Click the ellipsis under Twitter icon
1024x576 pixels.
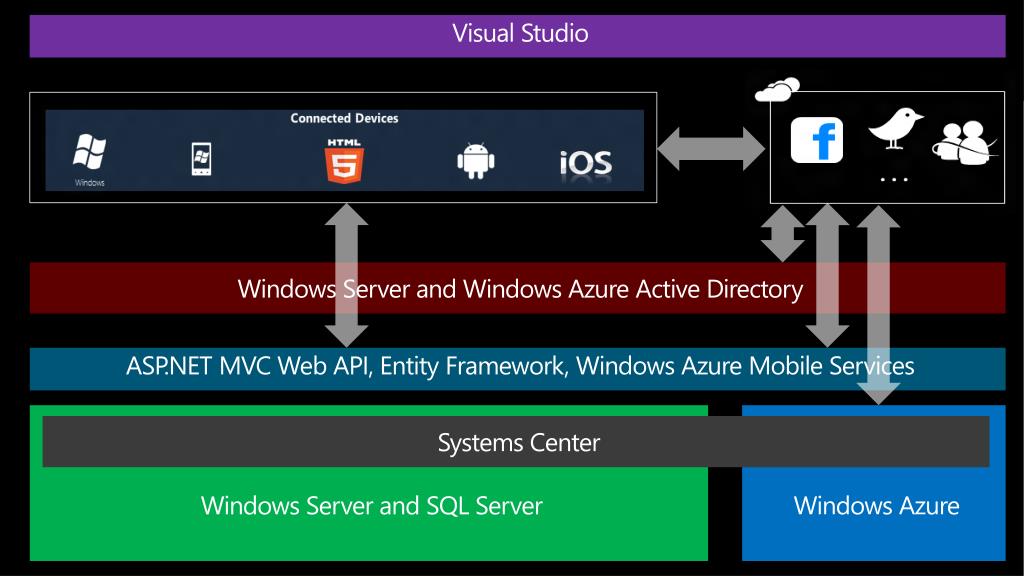point(893,180)
